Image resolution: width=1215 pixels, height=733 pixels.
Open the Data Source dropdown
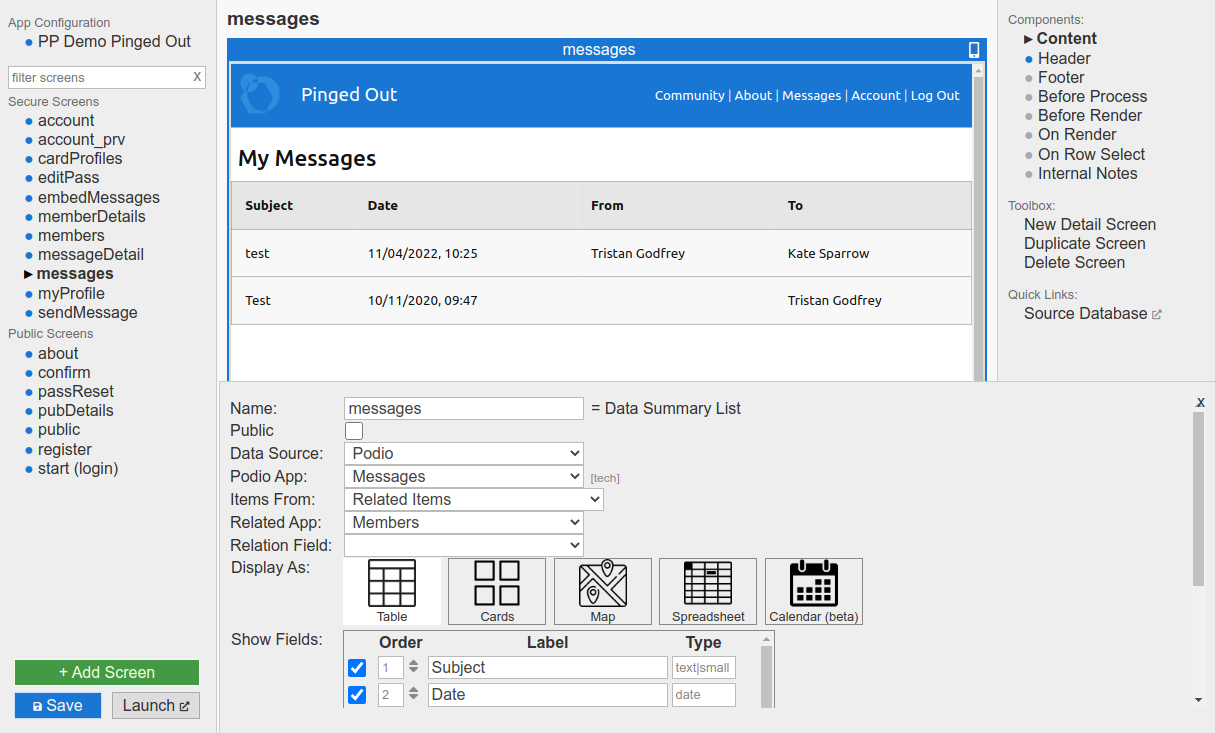(464, 454)
